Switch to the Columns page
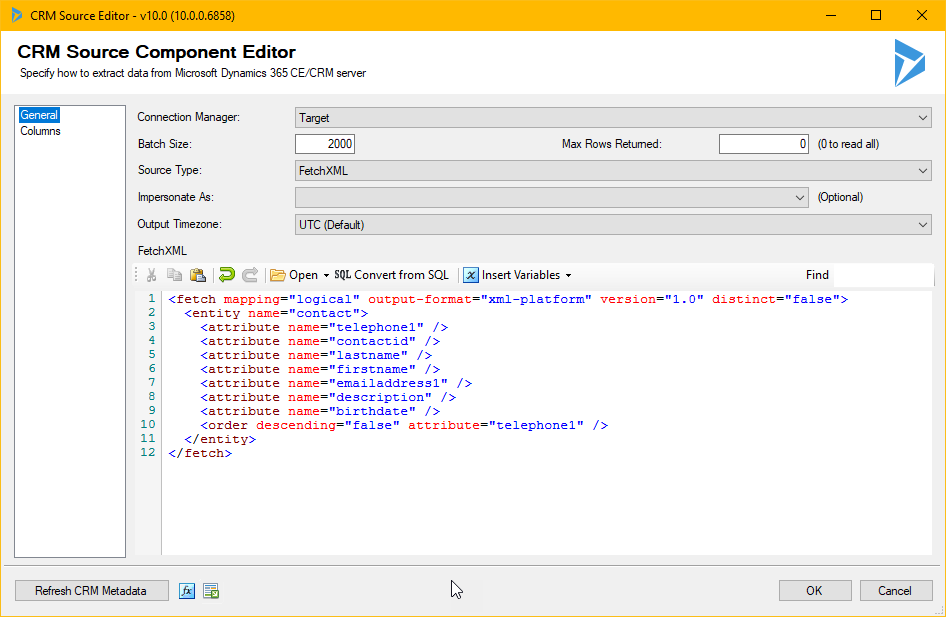 click(40, 131)
